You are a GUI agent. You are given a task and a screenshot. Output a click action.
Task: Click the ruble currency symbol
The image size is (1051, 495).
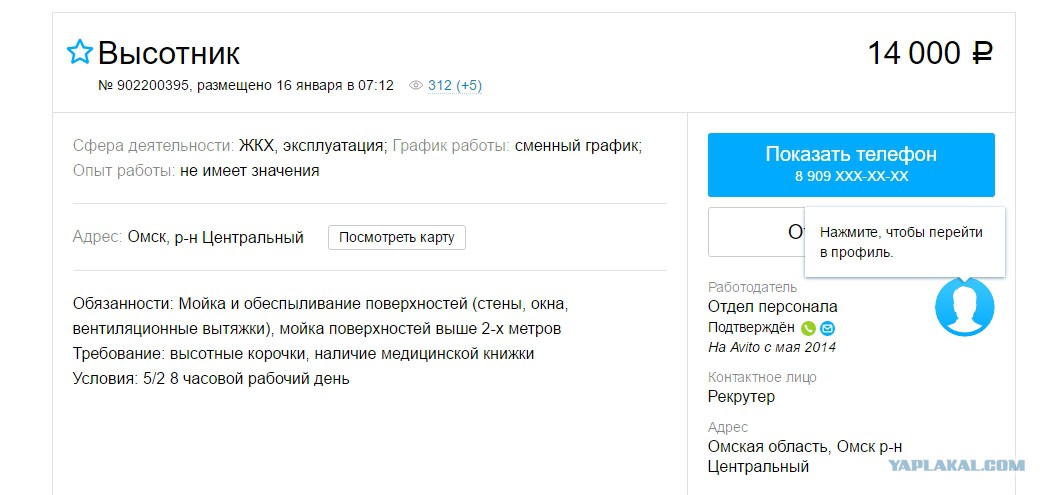982,53
